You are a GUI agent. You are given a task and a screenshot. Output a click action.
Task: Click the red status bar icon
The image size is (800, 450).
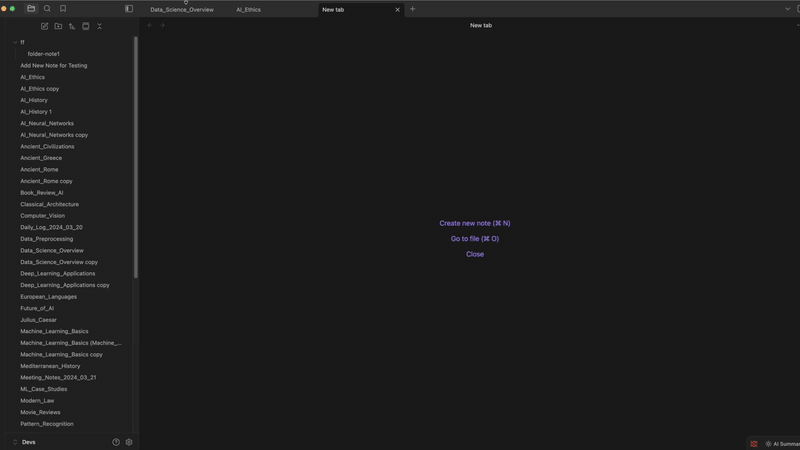click(754, 444)
